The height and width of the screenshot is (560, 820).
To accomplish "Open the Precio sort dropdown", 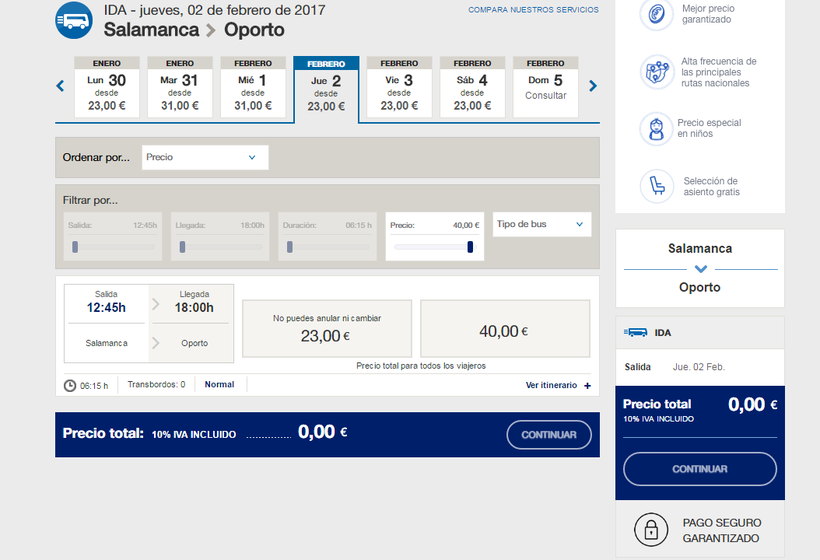I will point(205,157).
